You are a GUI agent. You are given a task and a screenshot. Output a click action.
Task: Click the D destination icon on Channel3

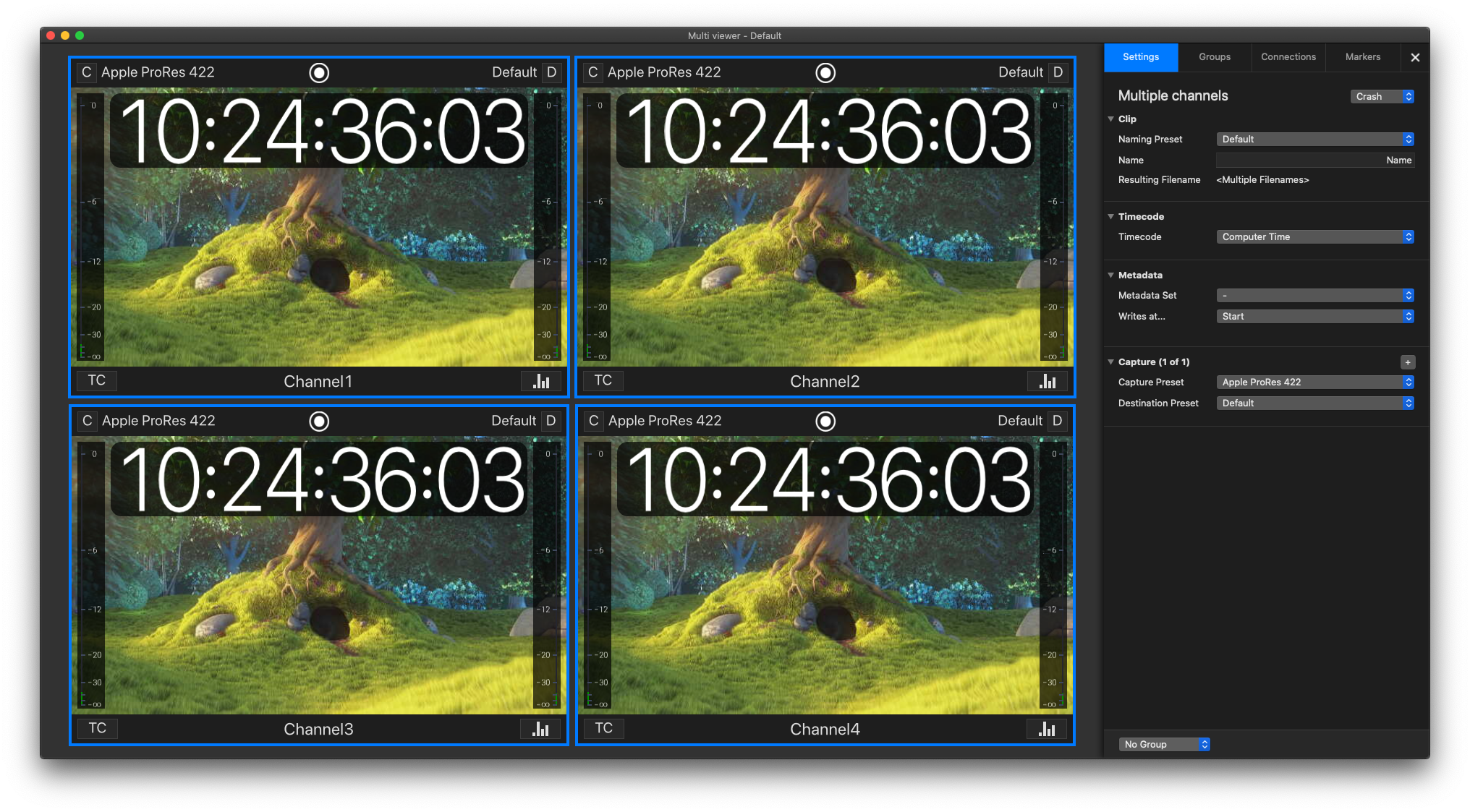tap(551, 421)
